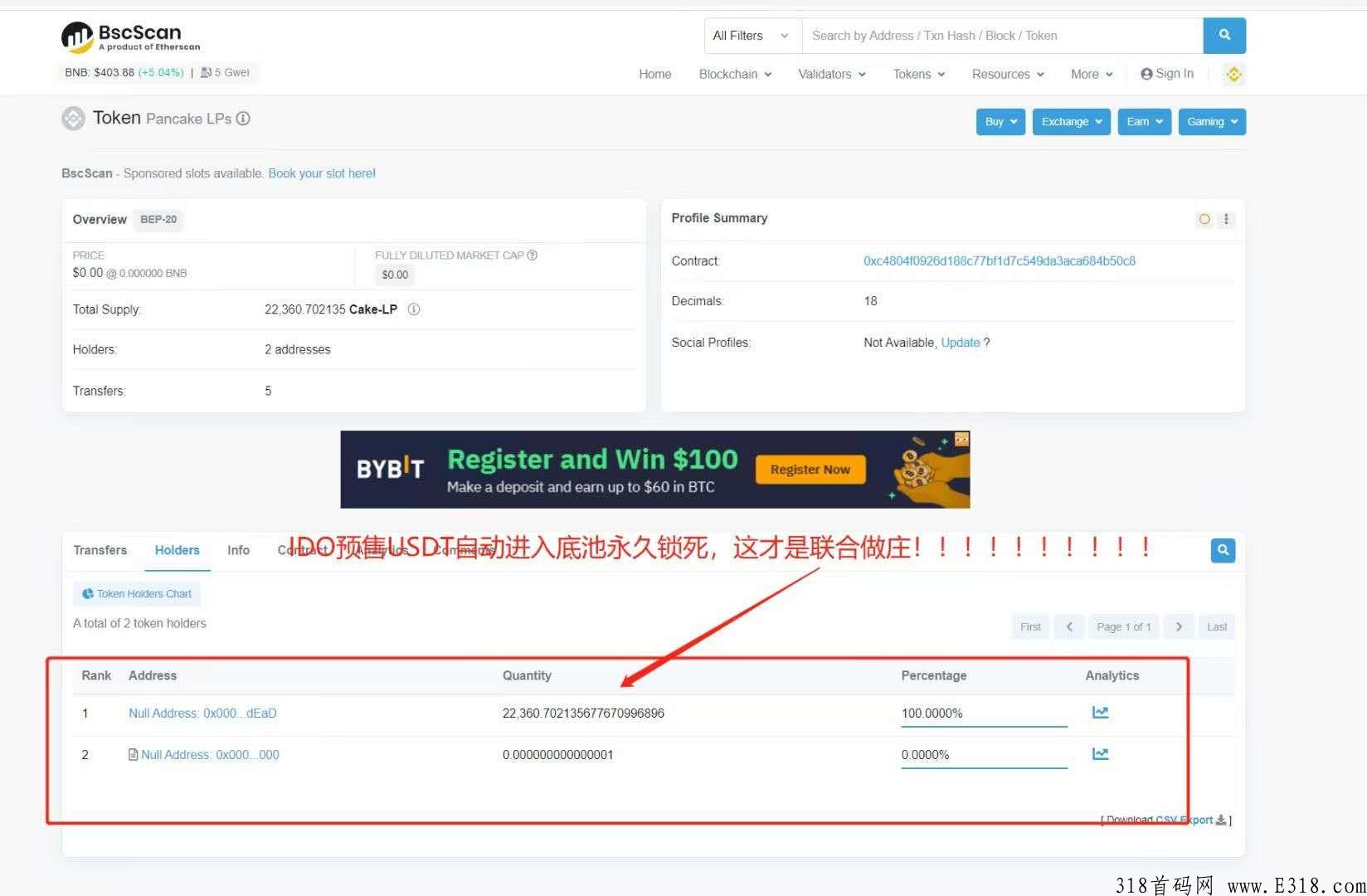1367x896 pixels.
Task: Click the gas pump Gwei icon
Action: (207, 73)
